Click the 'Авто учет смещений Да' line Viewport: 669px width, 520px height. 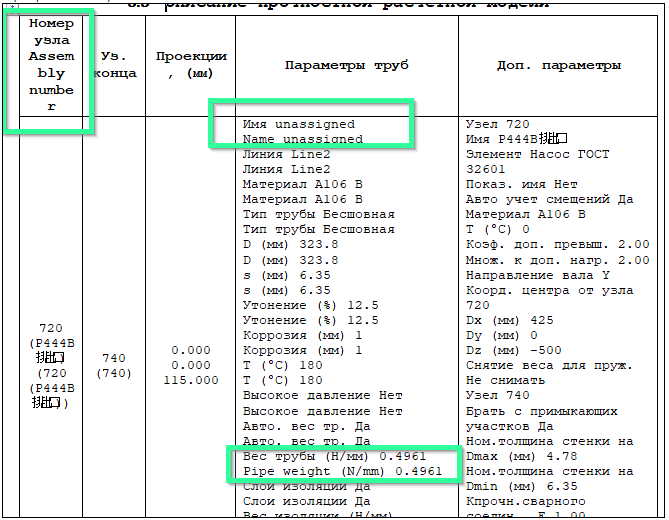click(550, 200)
